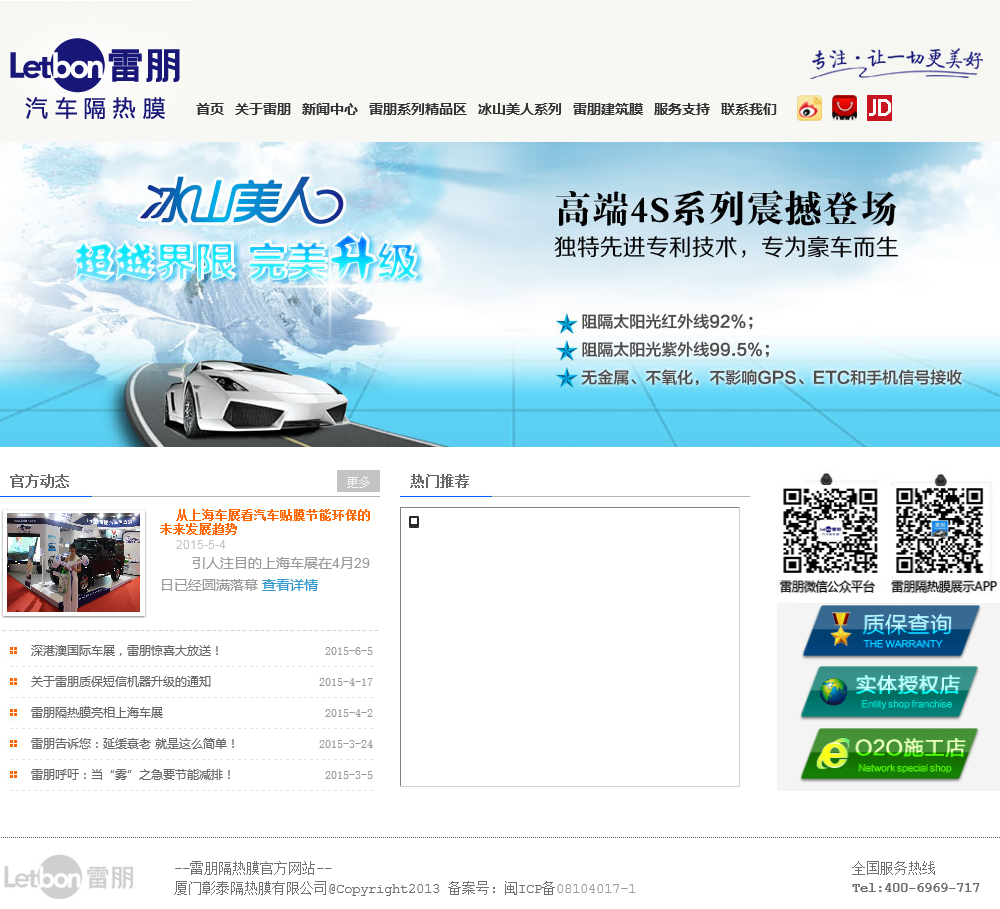This screenshot has width=1000, height=909.
Task: Click the Letbon 雷朋 header logo
Action: (95, 79)
